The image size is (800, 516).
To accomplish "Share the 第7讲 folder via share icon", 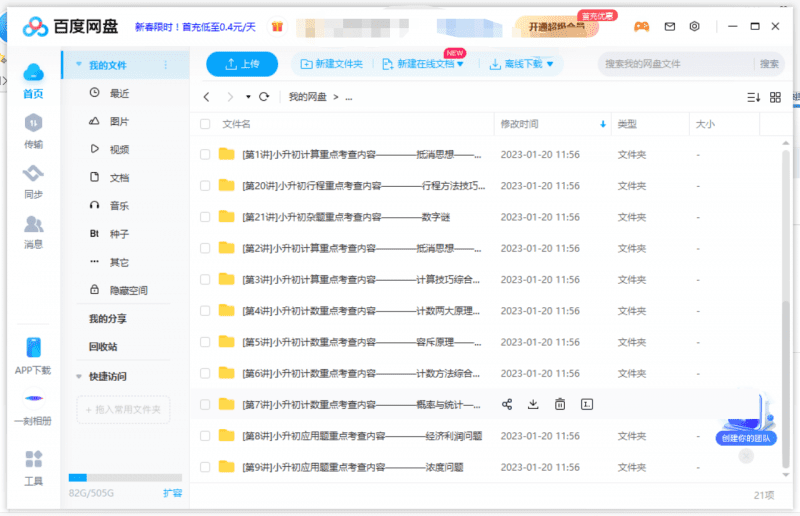I will tap(507, 404).
